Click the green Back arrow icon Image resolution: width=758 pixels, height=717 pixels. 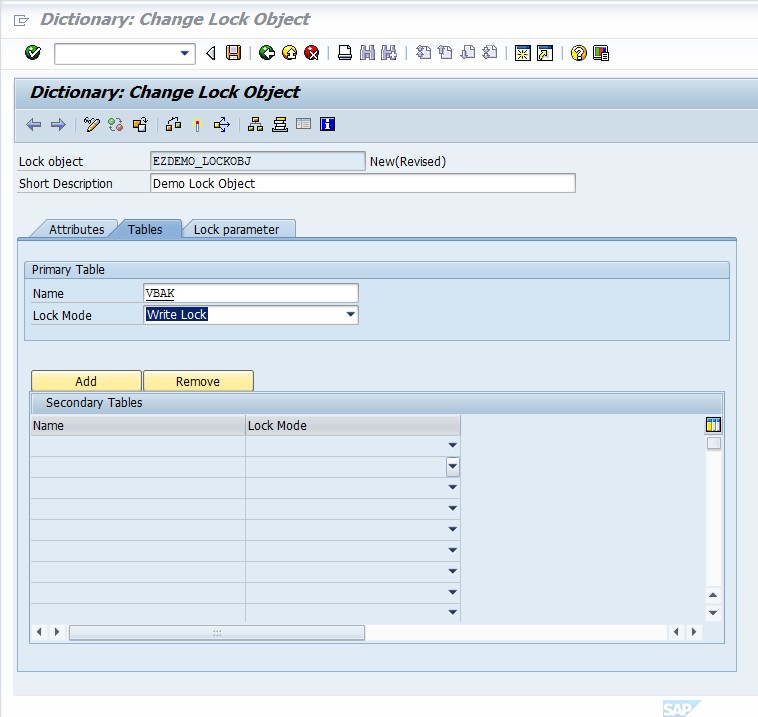266,52
